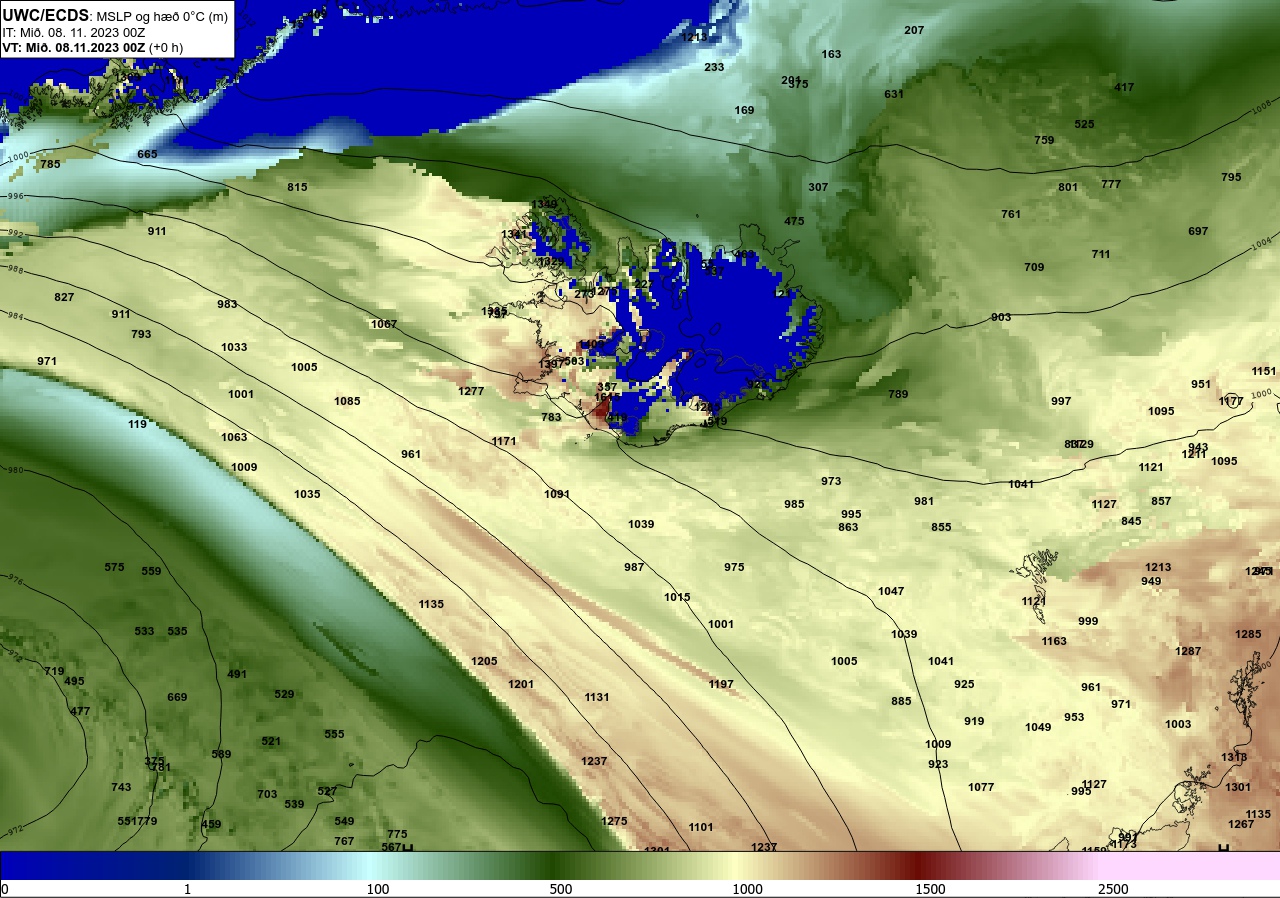The width and height of the screenshot is (1280, 898).
Task: Click the map value 1085
Action: click(347, 401)
